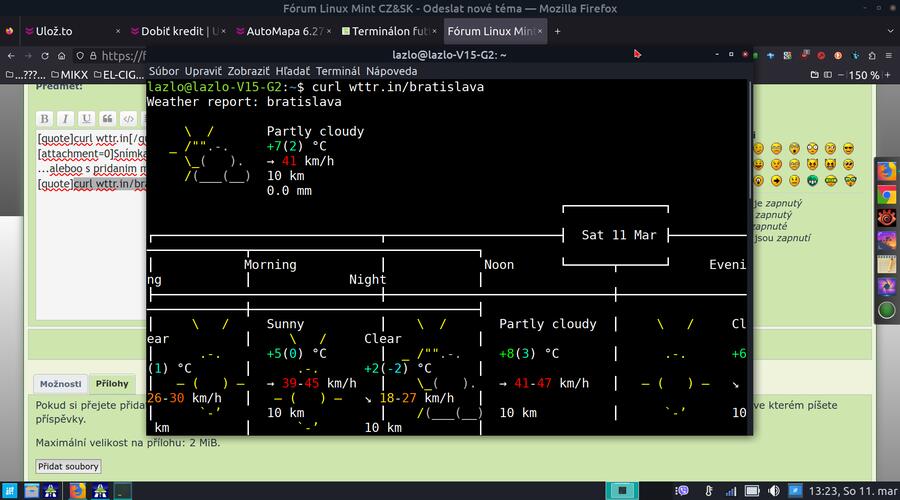
Task: Select the Možnosti tab below editor
Action: 61,384
